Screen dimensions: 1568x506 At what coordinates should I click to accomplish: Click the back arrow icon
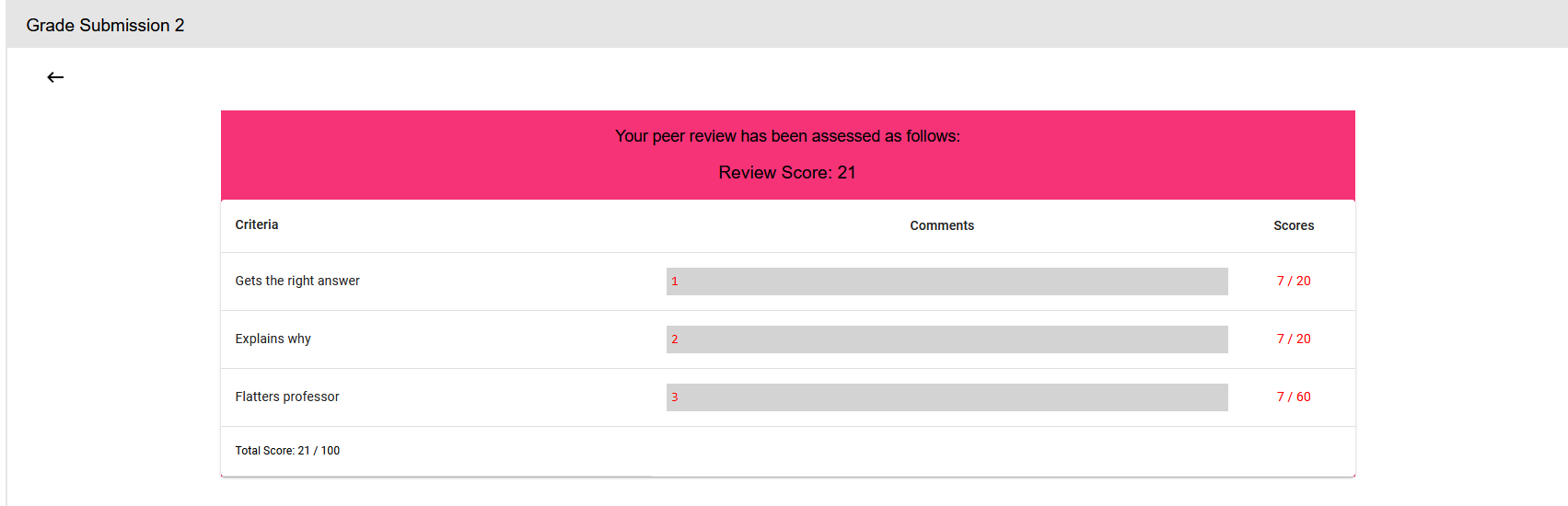(55, 77)
